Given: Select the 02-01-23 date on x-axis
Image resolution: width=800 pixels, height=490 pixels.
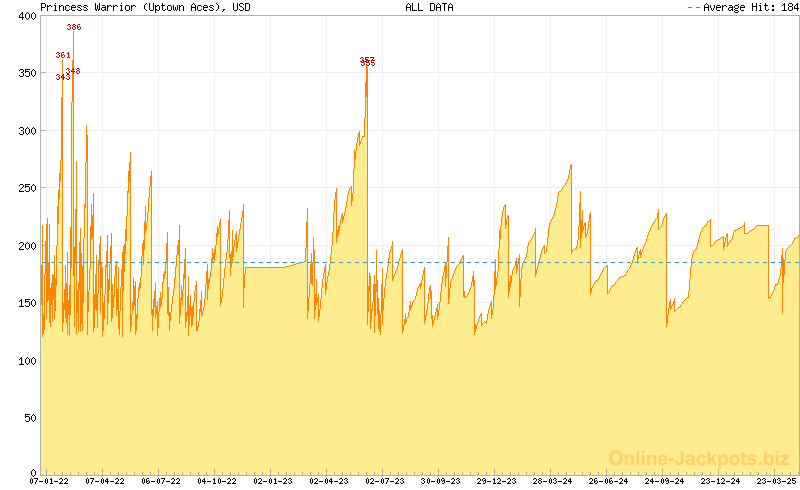Looking at the screenshot, I should 273,481.
